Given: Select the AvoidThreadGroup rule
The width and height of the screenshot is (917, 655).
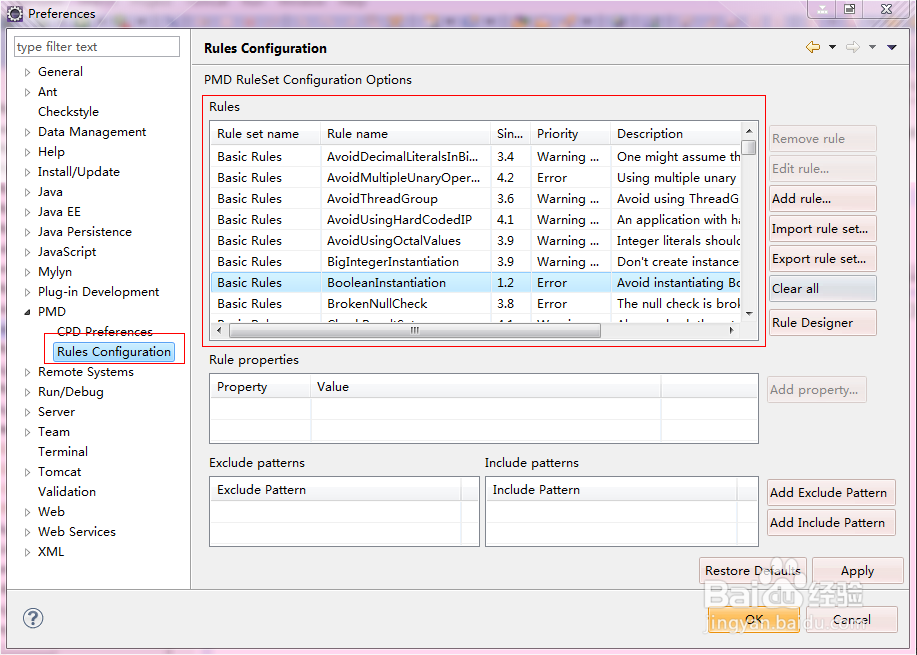Looking at the screenshot, I should (x=475, y=199).
